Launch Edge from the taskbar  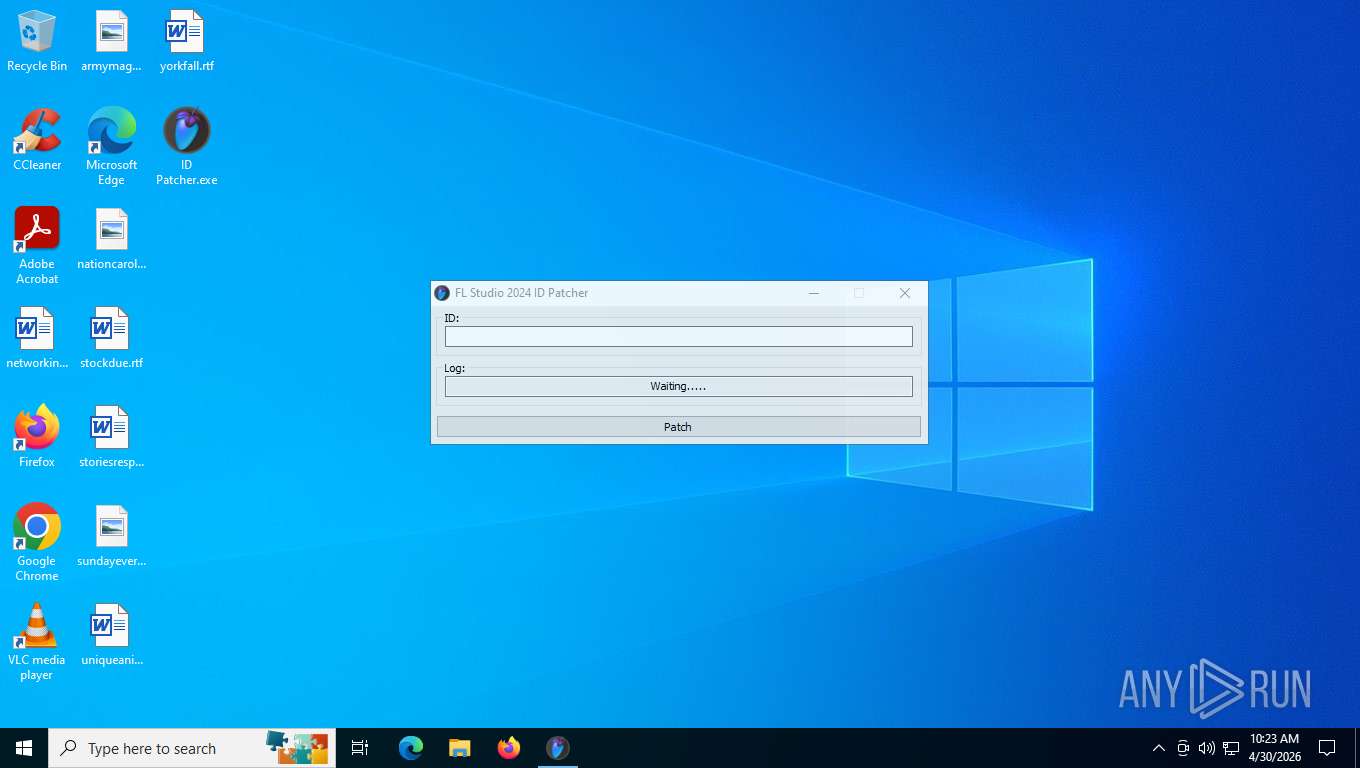(x=411, y=748)
